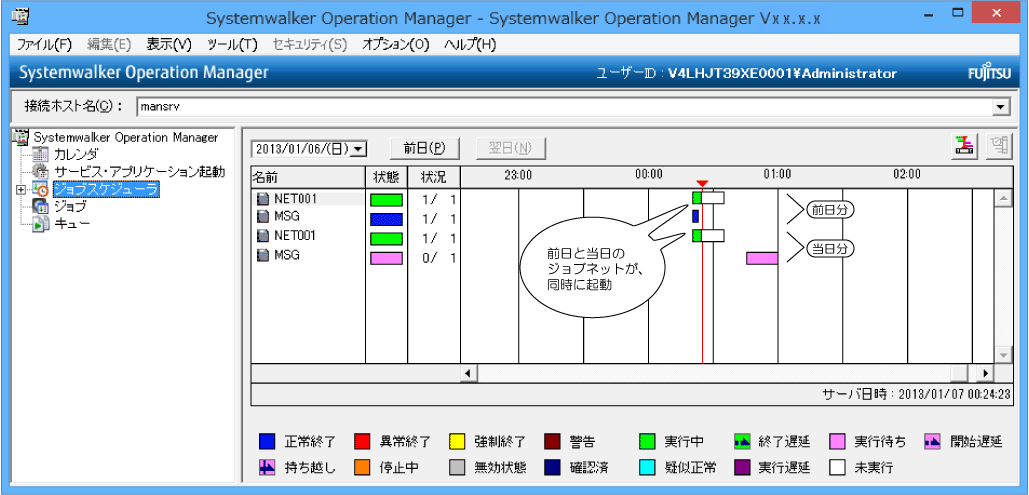Click the 状況 column header
The height and width of the screenshot is (495, 1029).
[x=434, y=177]
